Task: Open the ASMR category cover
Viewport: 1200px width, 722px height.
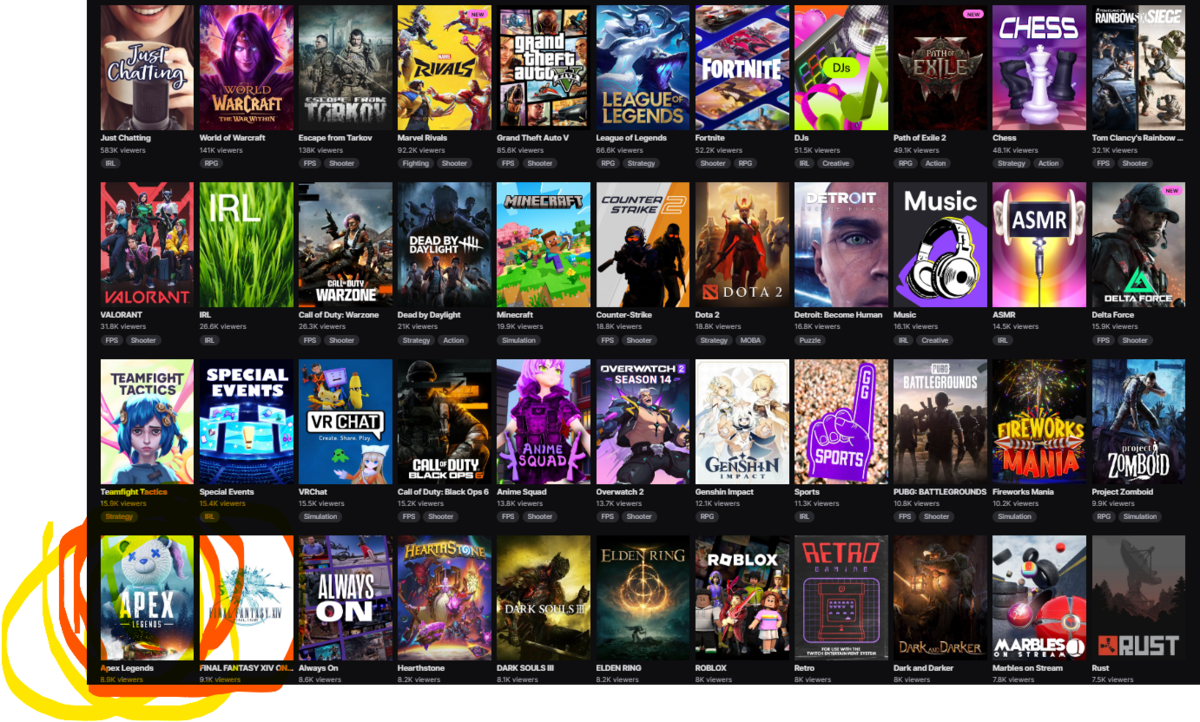Action: tap(1039, 244)
